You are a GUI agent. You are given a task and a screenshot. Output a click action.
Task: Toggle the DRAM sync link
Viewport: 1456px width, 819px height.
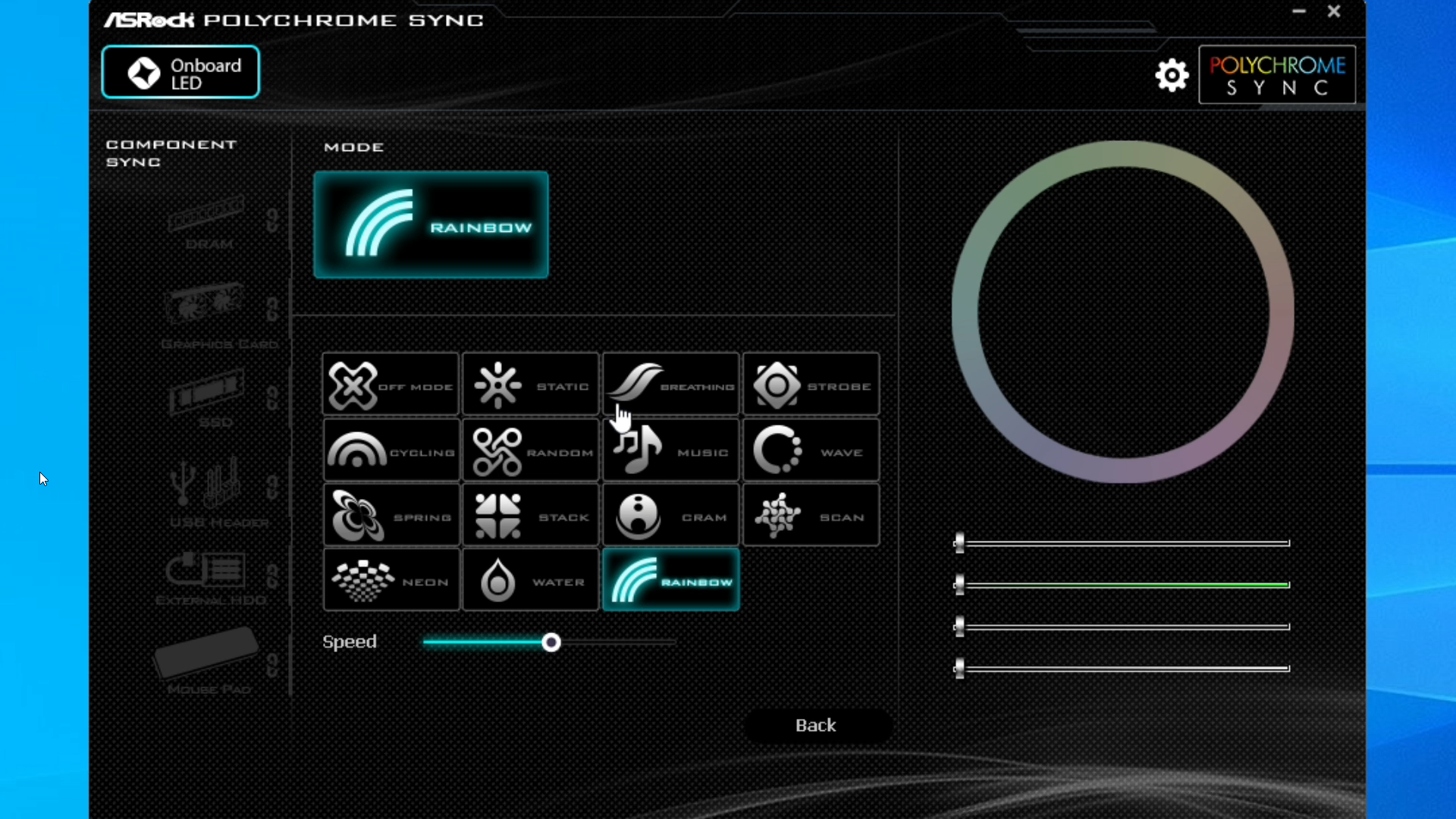272,220
